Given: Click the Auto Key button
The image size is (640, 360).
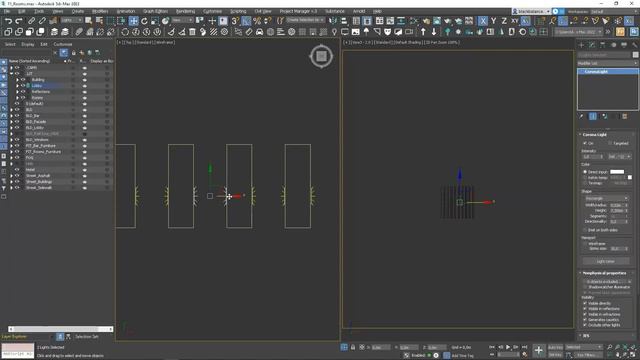Looking at the screenshot, I should (555, 347).
